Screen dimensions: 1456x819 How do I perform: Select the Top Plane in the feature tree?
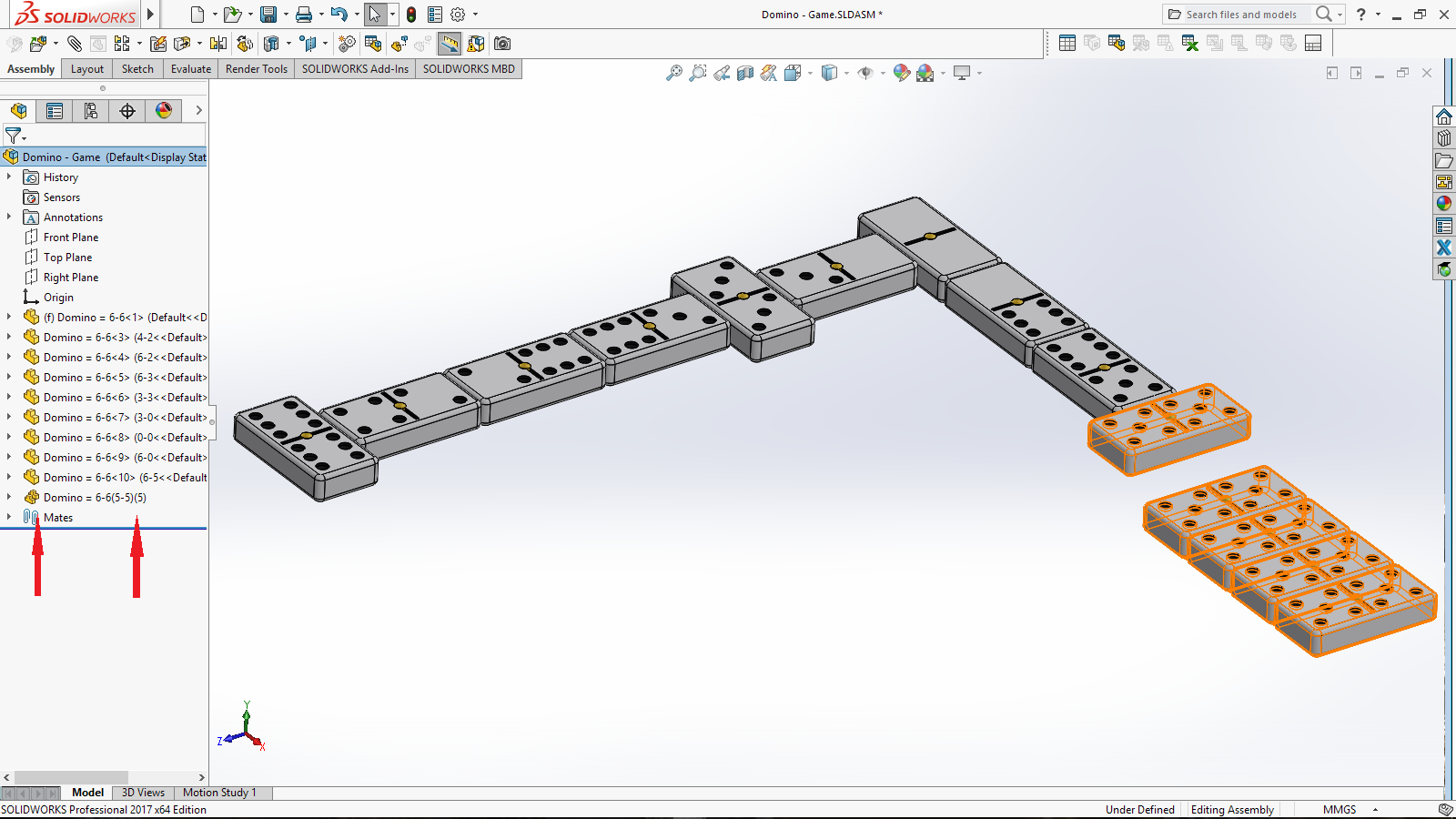[67, 258]
